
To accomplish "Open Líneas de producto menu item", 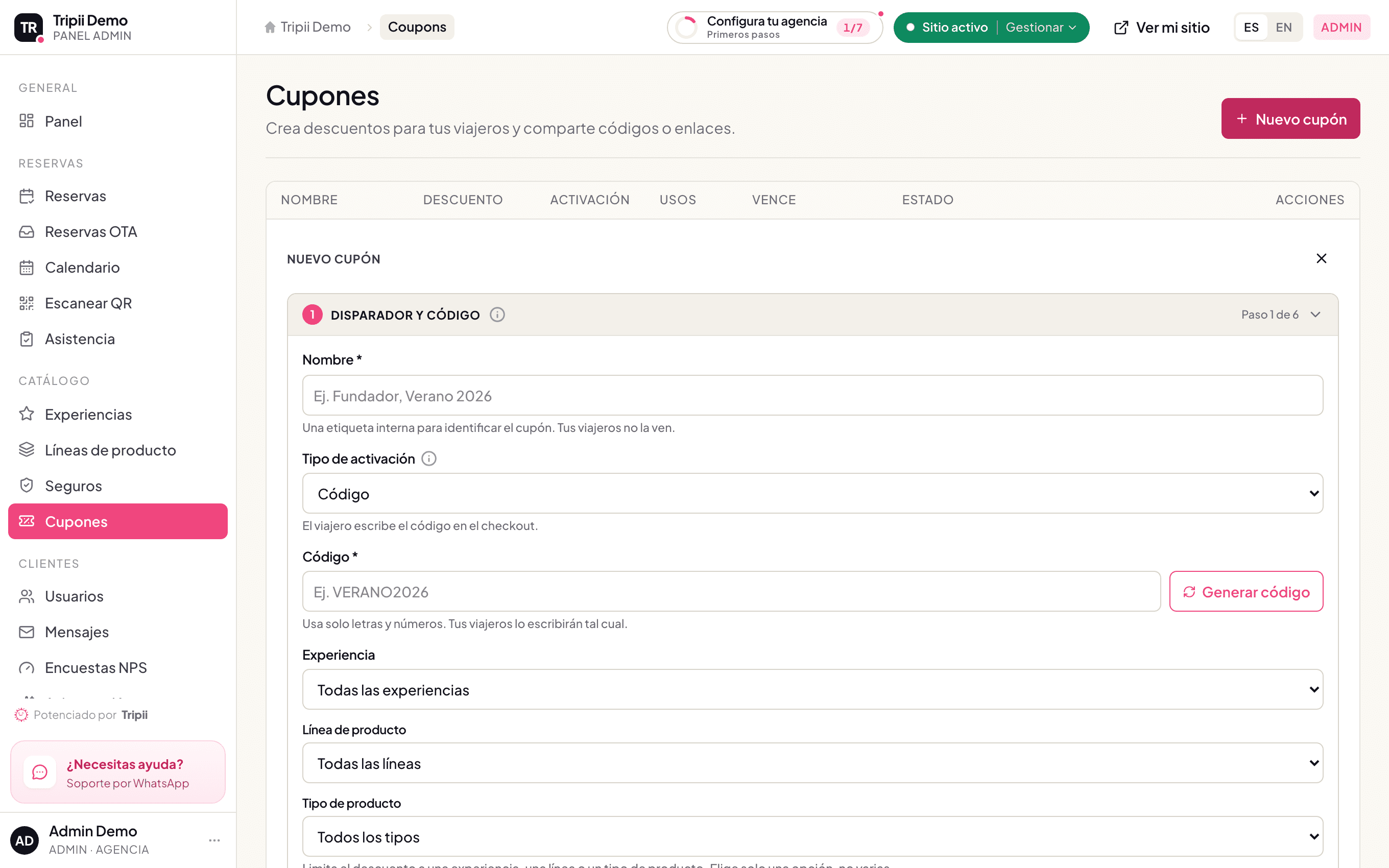I will point(117,449).
